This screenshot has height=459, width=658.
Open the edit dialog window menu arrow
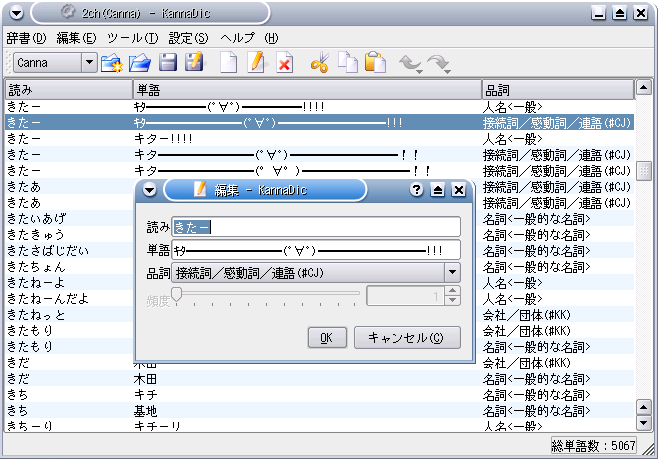149,190
